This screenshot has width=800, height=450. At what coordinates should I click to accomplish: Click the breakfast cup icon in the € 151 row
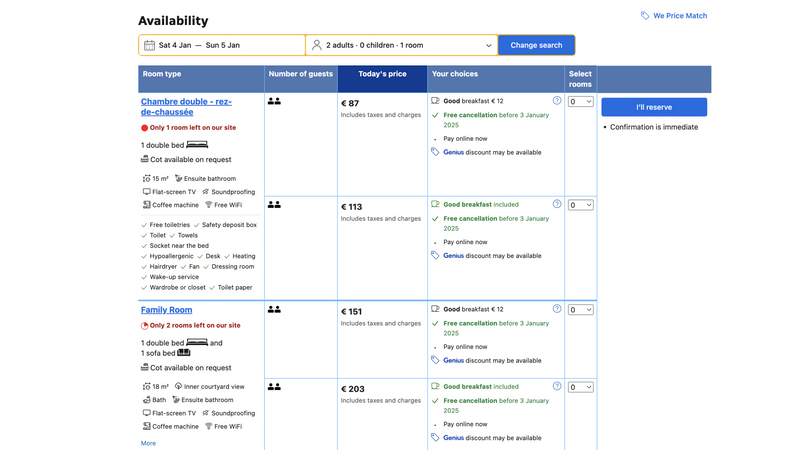point(435,309)
